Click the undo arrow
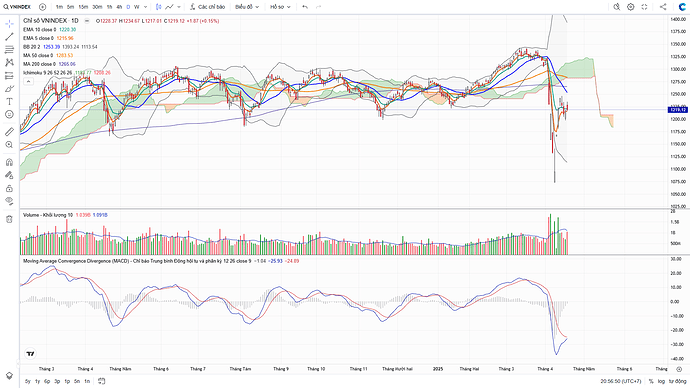The image size is (690, 388). 305,7
